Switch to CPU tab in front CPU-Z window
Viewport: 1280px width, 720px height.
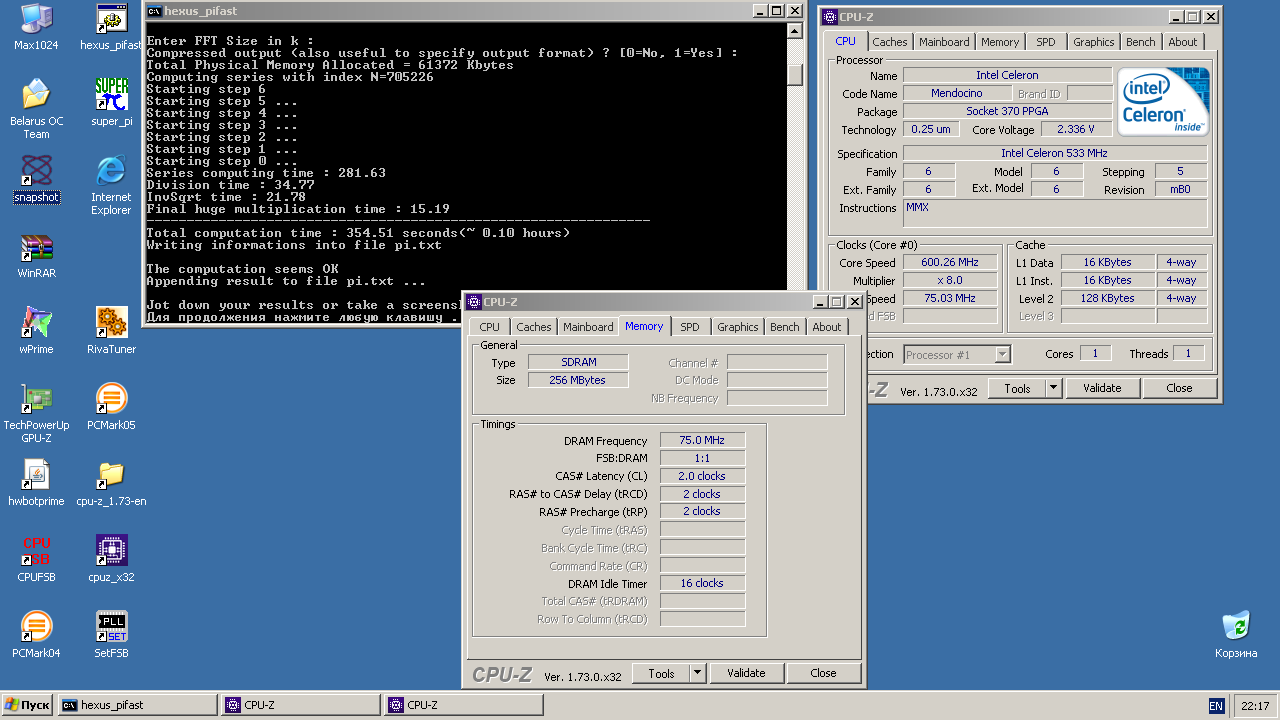tap(490, 327)
